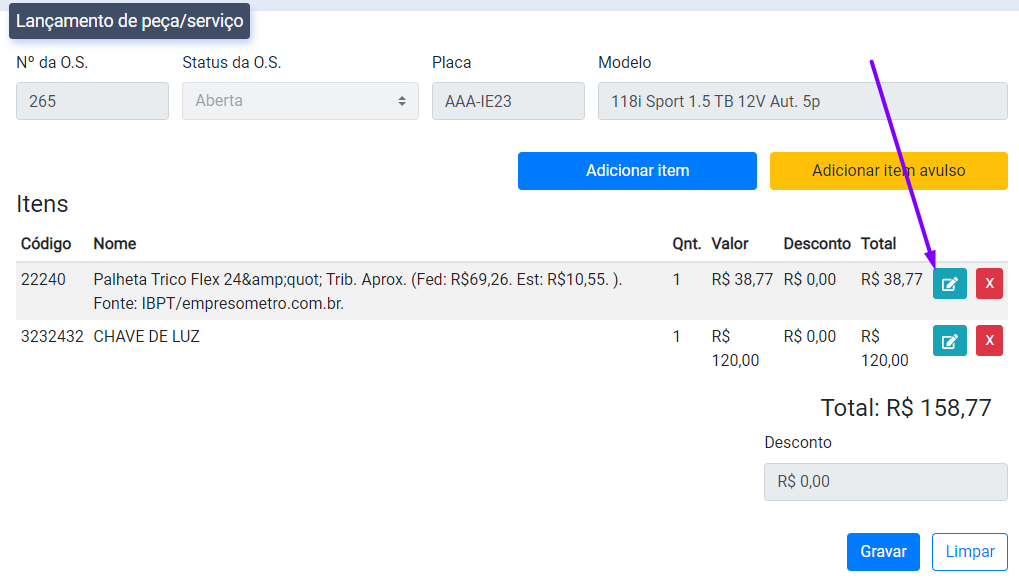The width and height of the screenshot is (1019, 582).
Task: Clear the form with Limpar
Action: (969, 552)
